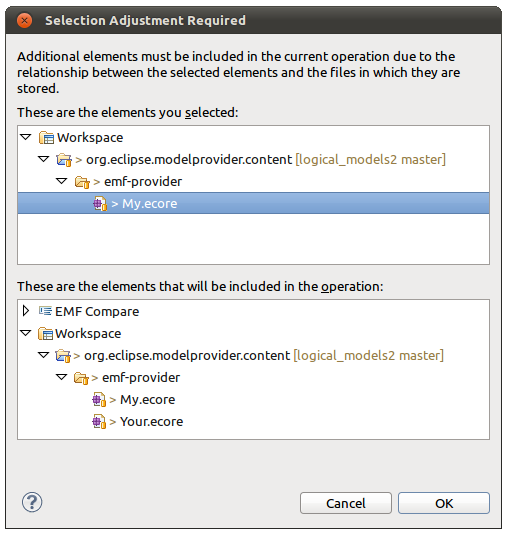The width and height of the screenshot is (508, 536).
Task: Click emf-provider folder icon in lower tree
Action: click(81, 378)
